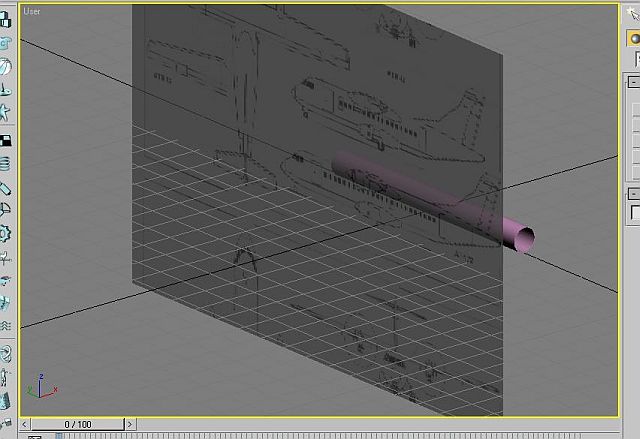Collapse the lower rollout with minus button

tap(633, 193)
